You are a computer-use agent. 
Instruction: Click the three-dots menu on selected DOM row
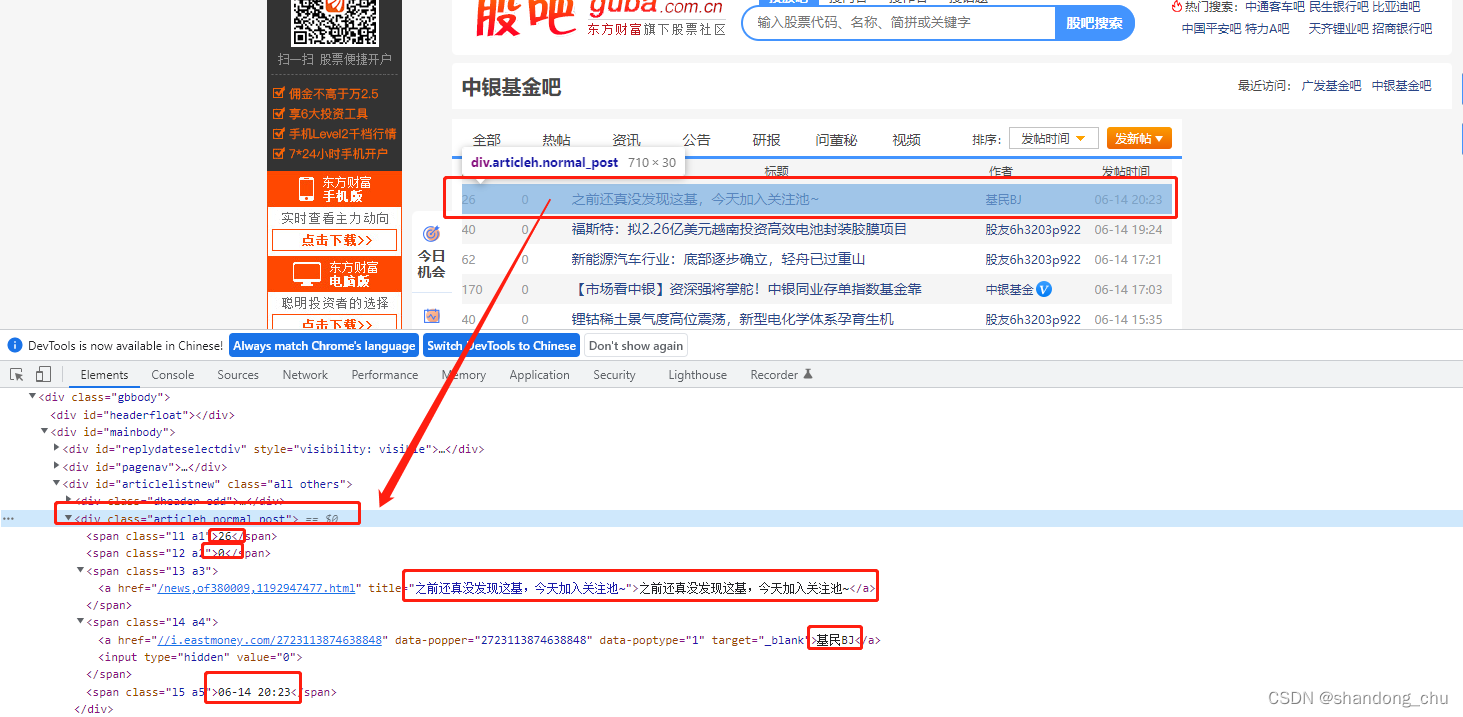[x=8, y=519]
